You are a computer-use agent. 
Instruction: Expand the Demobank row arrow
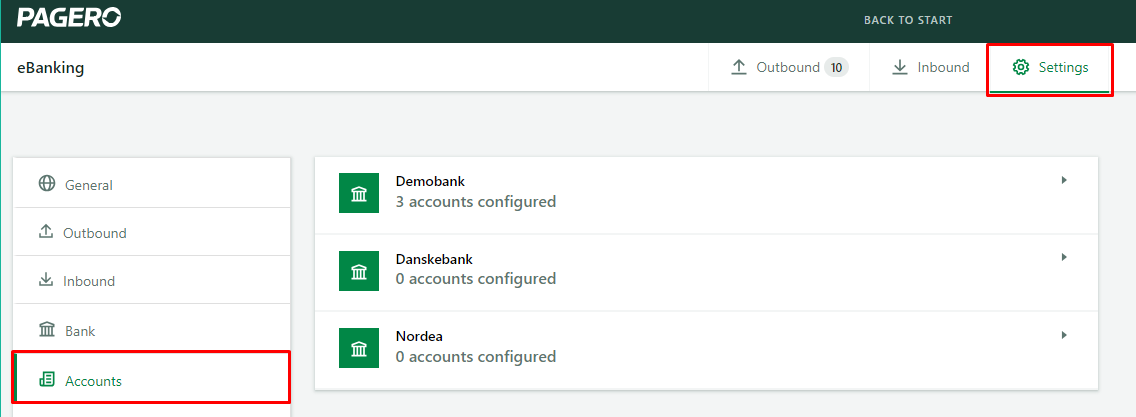(1064, 180)
